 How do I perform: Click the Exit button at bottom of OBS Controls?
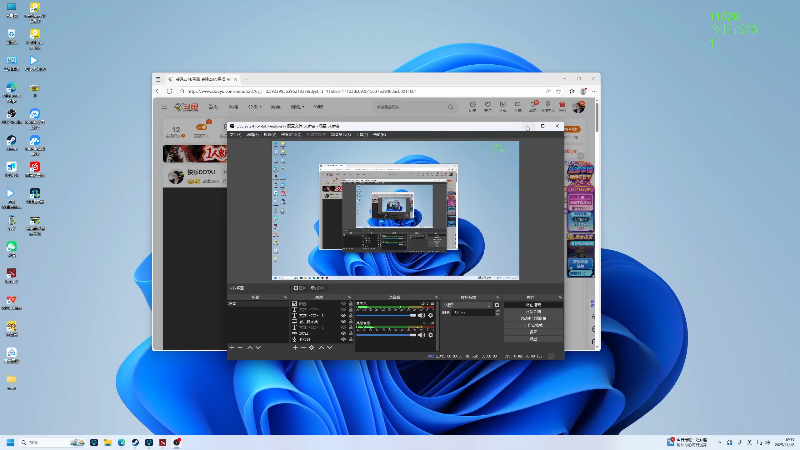(533, 338)
